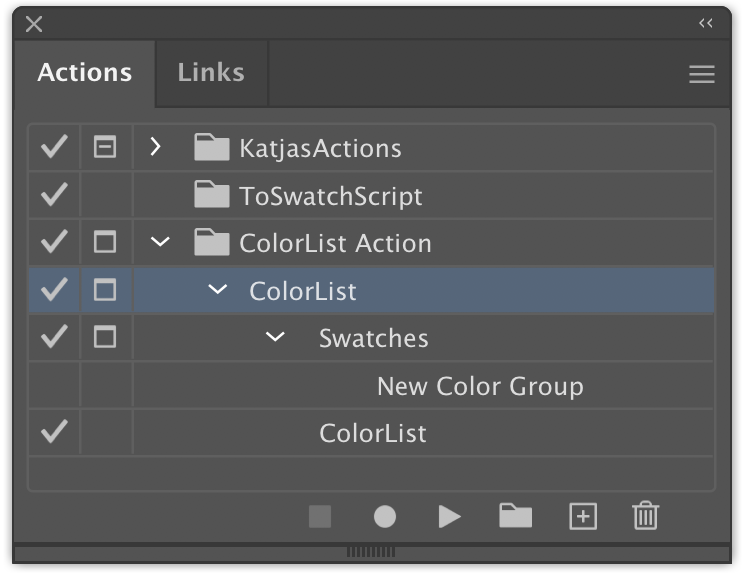Screen dimensions: 744x584
Task: Create a new action set via folder icon
Action: coord(515,516)
